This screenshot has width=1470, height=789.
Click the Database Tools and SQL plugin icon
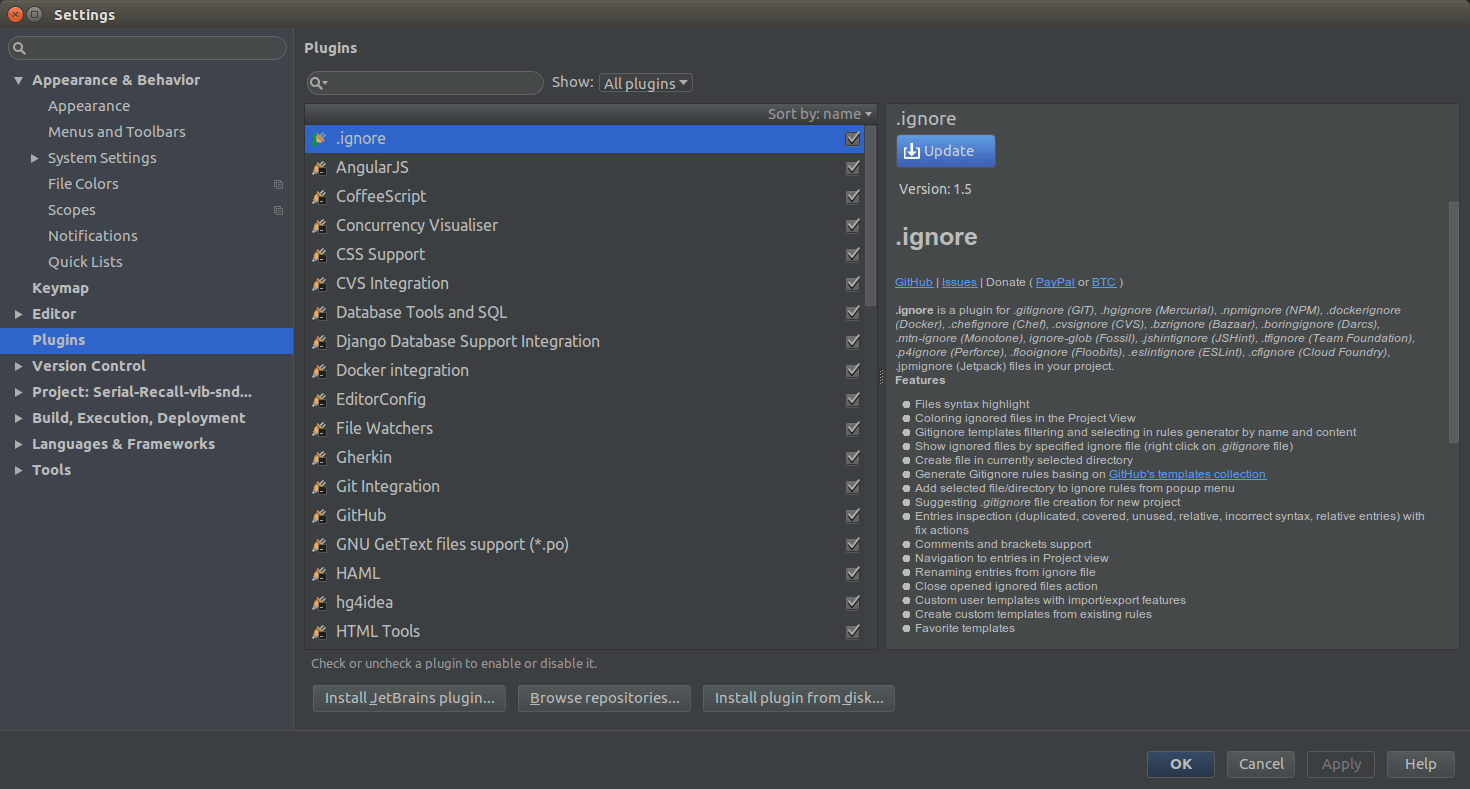click(319, 313)
